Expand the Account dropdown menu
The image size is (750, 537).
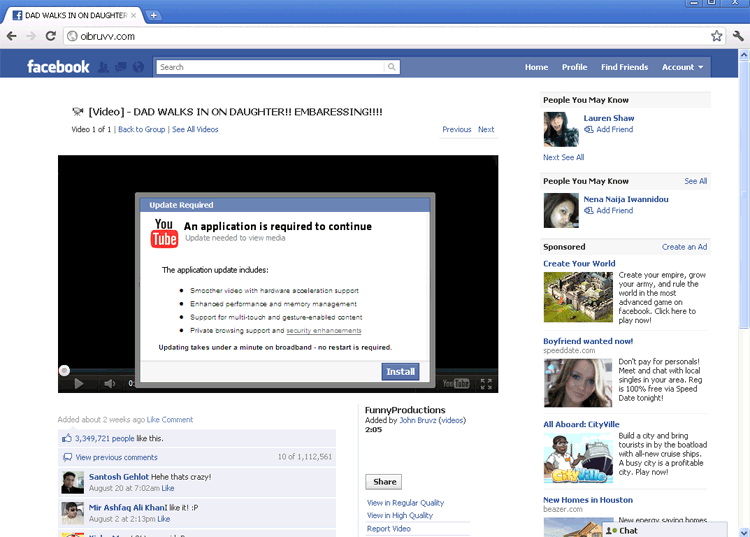[x=682, y=67]
